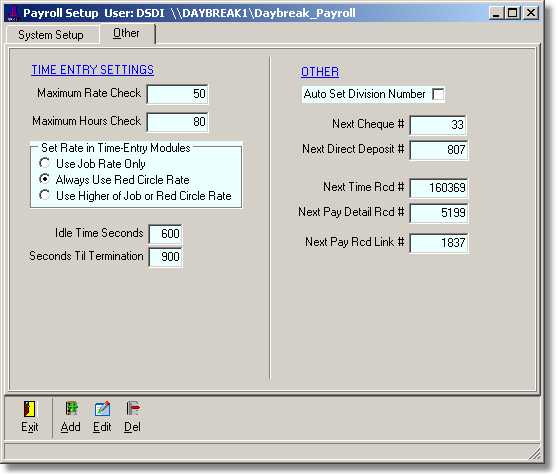This screenshot has width=557, height=476.
Task: Select Always Use Red Circle Rate
Action: 44,179
